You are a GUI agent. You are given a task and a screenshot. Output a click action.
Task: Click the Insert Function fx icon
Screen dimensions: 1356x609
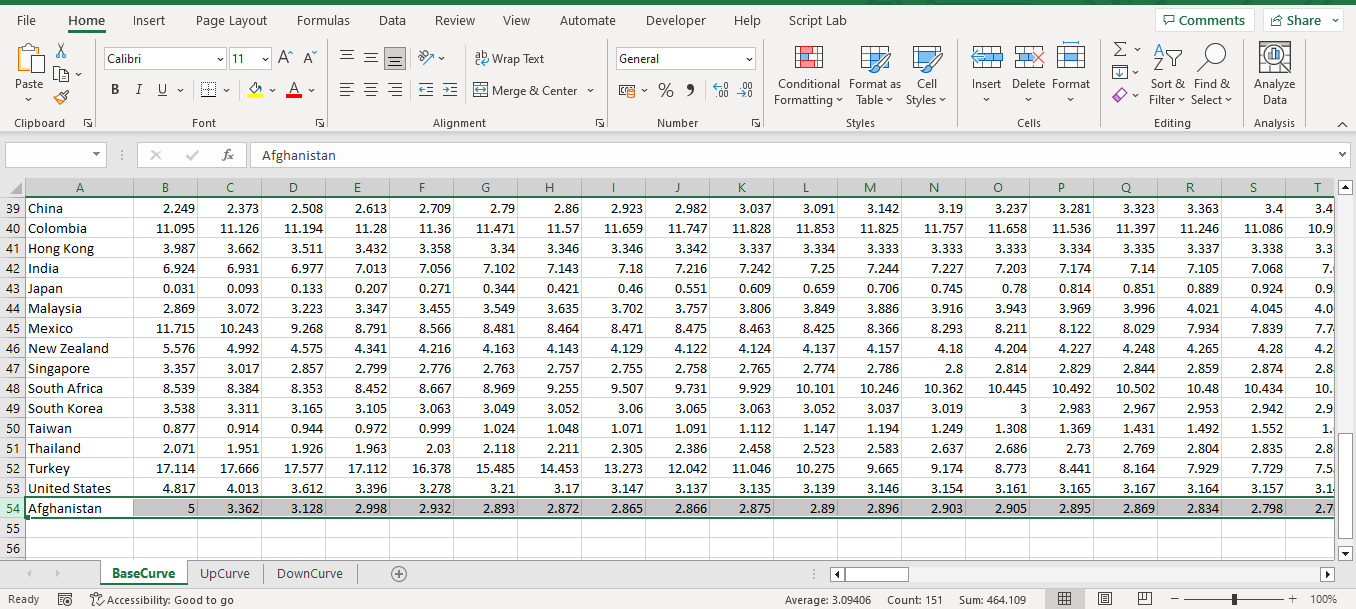point(228,155)
